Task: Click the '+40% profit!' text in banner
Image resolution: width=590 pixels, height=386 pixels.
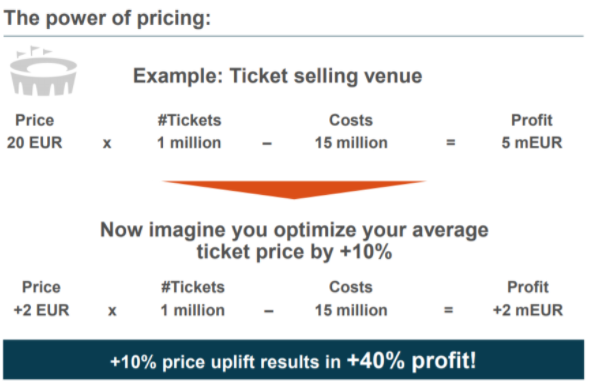Action: (412, 360)
